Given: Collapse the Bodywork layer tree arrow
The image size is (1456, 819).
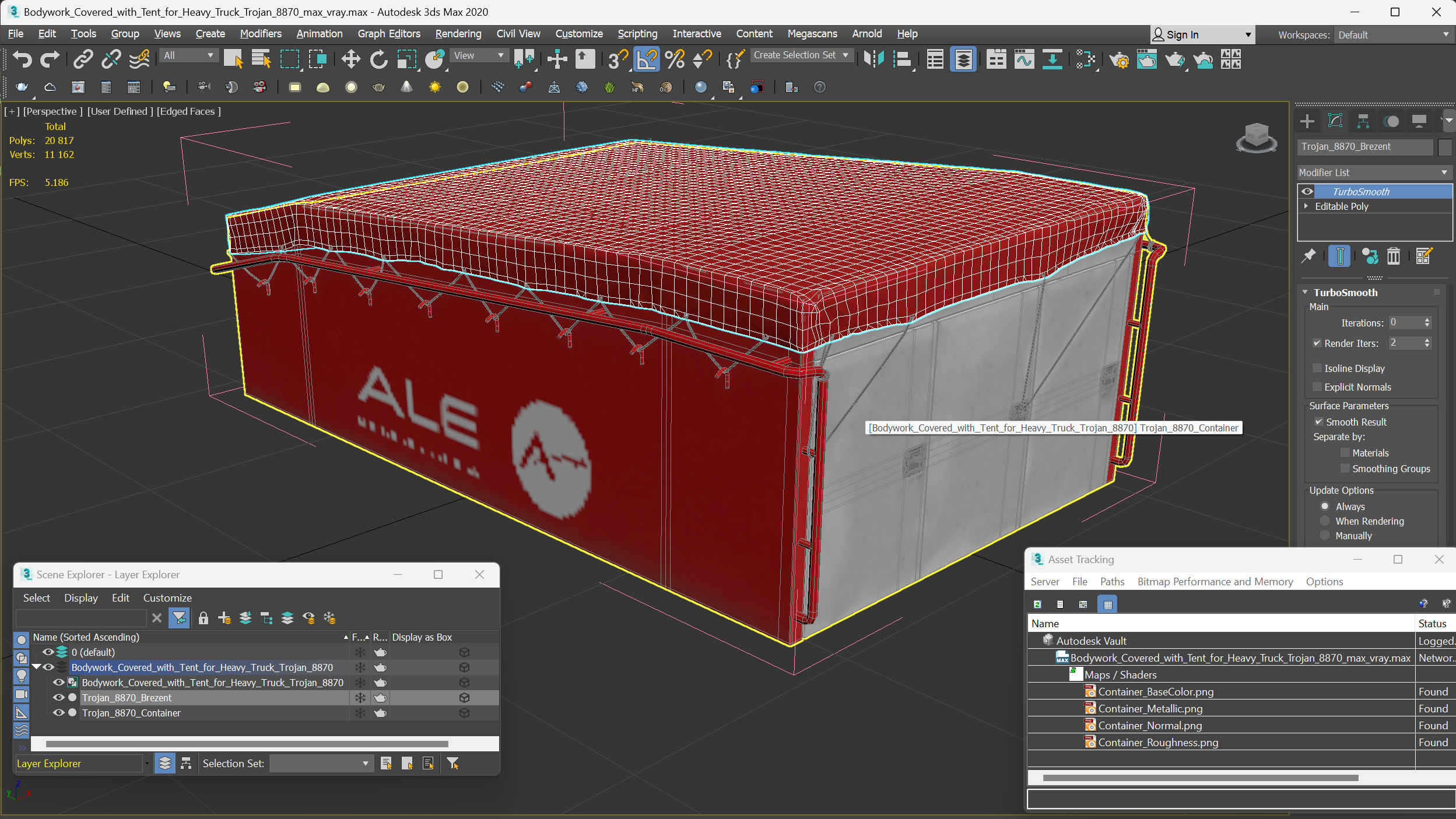Looking at the screenshot, I should (36, 667).
